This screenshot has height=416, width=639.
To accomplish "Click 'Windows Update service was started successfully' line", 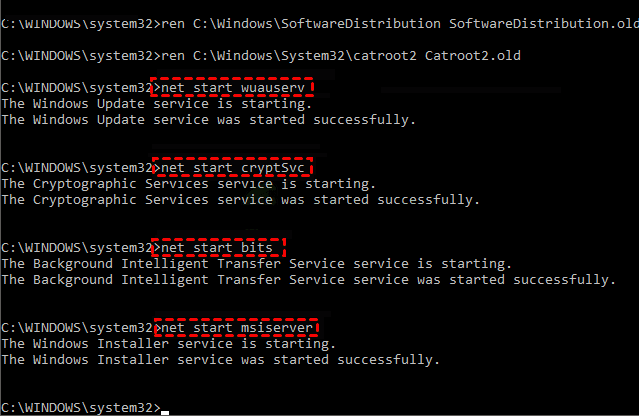I will click(x=207, y=120).
